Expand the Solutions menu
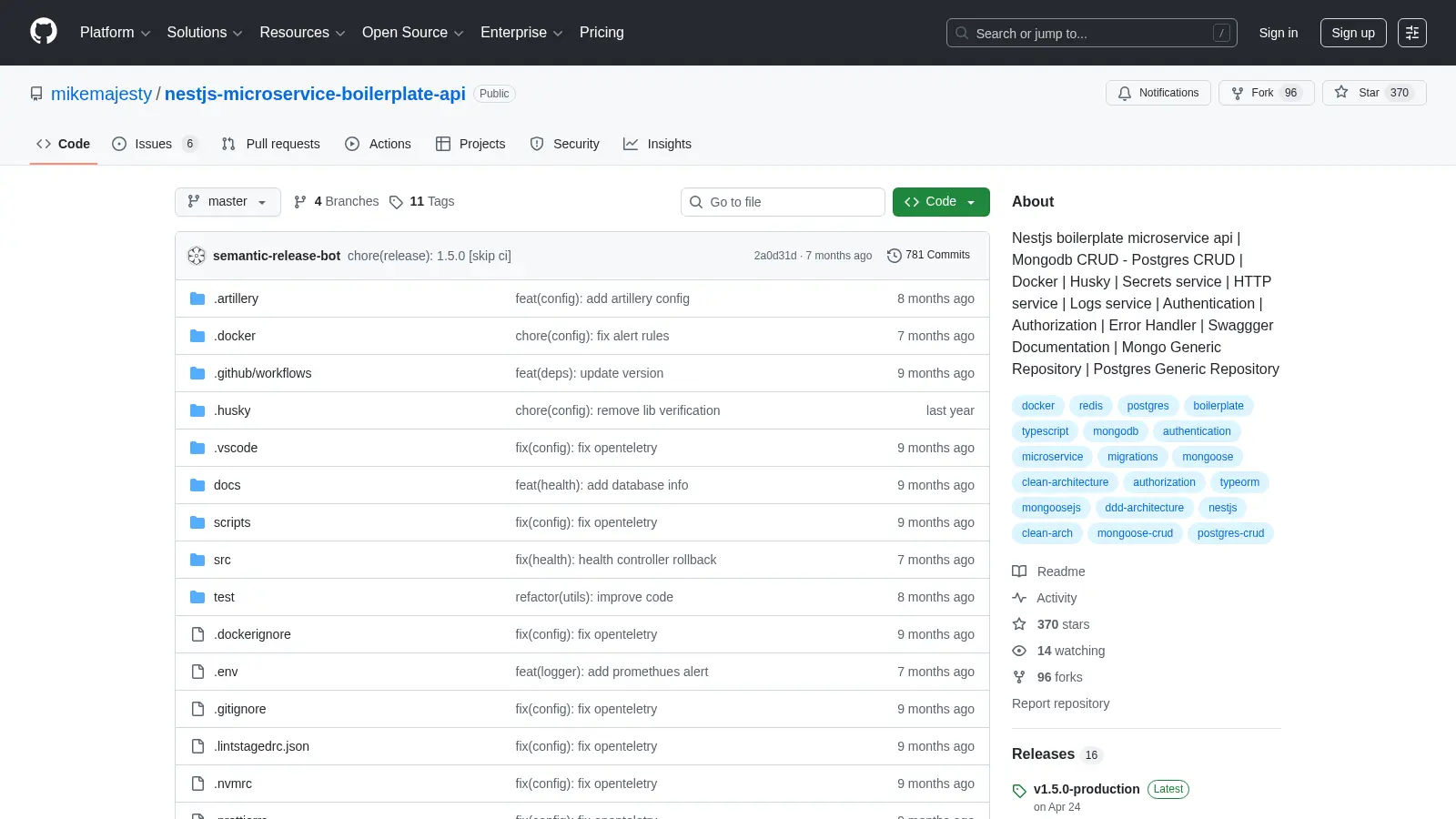The height and width of the screenshot is (819, 1456). click(205, 33)
